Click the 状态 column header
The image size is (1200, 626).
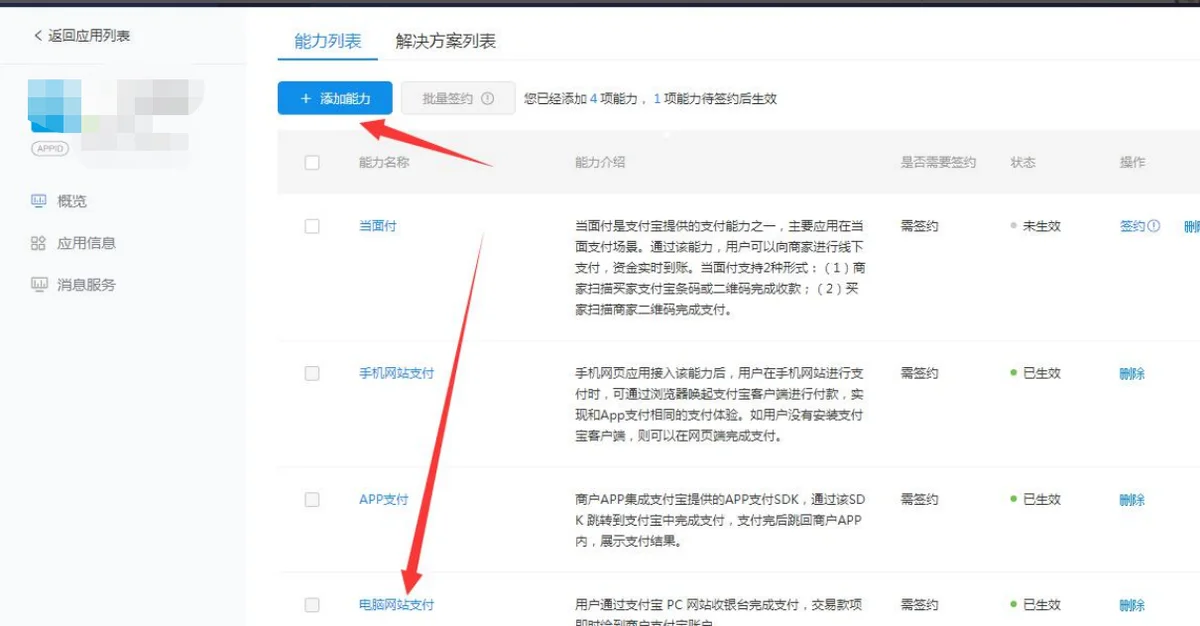(1023, 162)
